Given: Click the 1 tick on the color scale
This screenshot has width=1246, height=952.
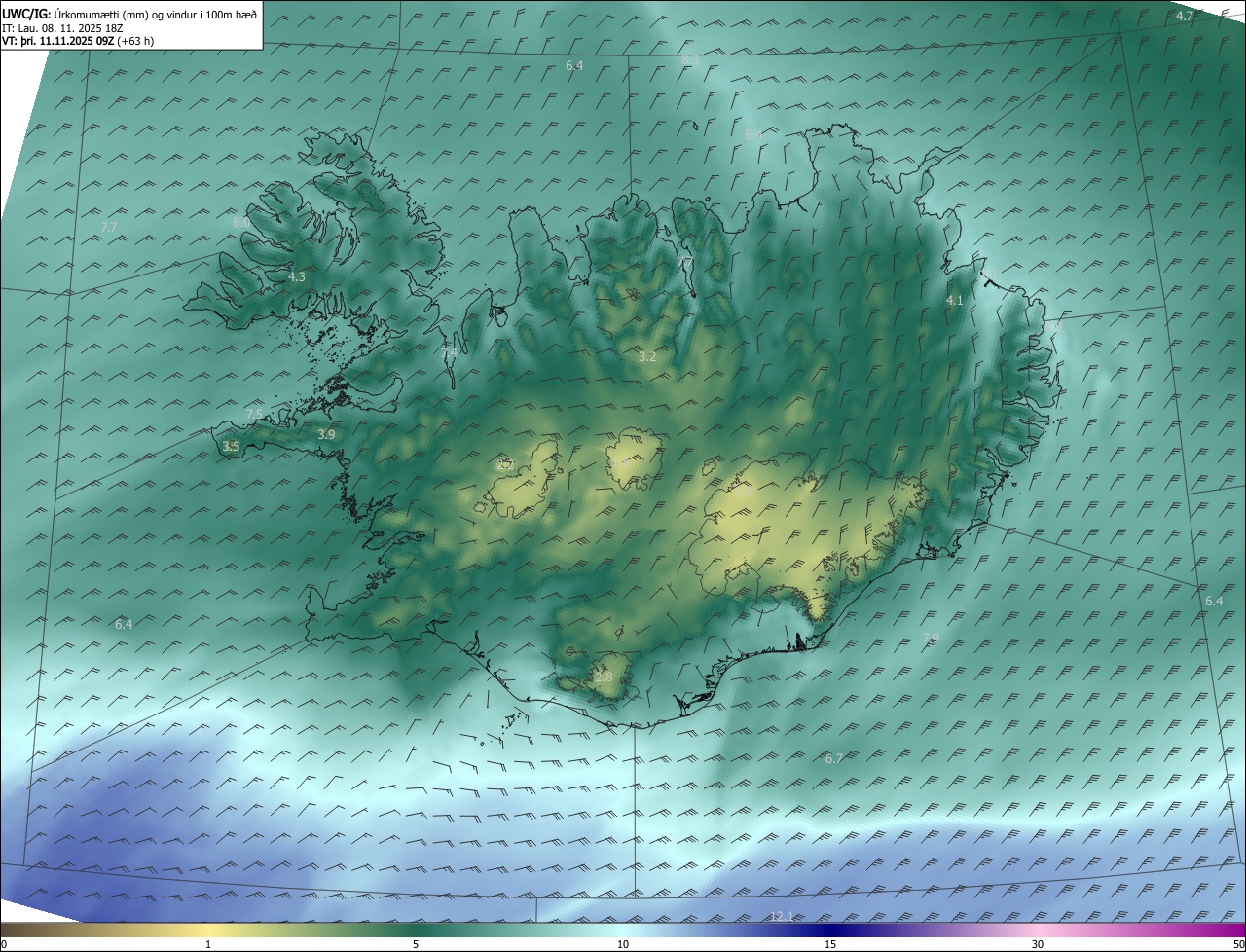Looking at the screenshot, I should click(208, 944).
